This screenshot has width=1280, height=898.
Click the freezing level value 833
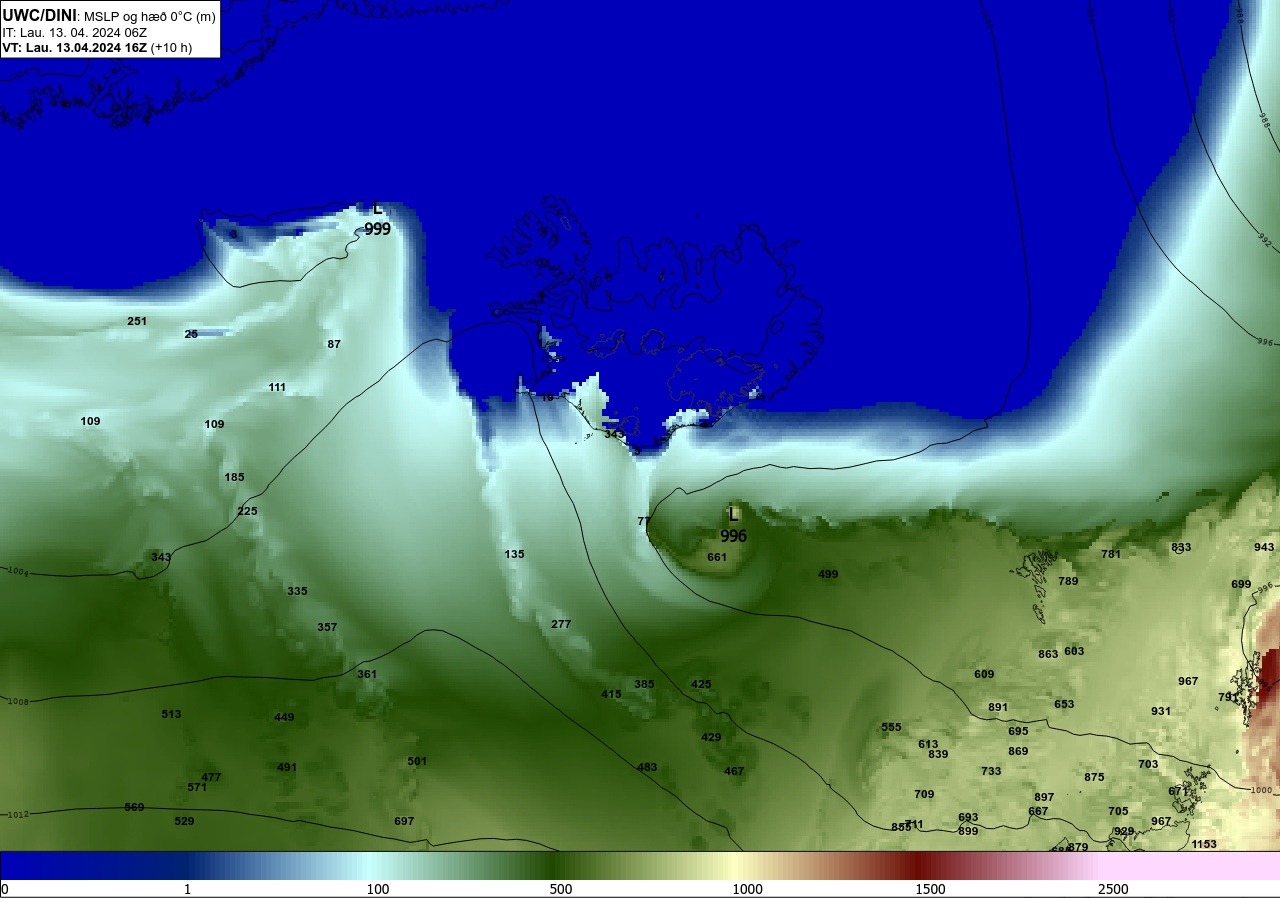click(1181, 547)
